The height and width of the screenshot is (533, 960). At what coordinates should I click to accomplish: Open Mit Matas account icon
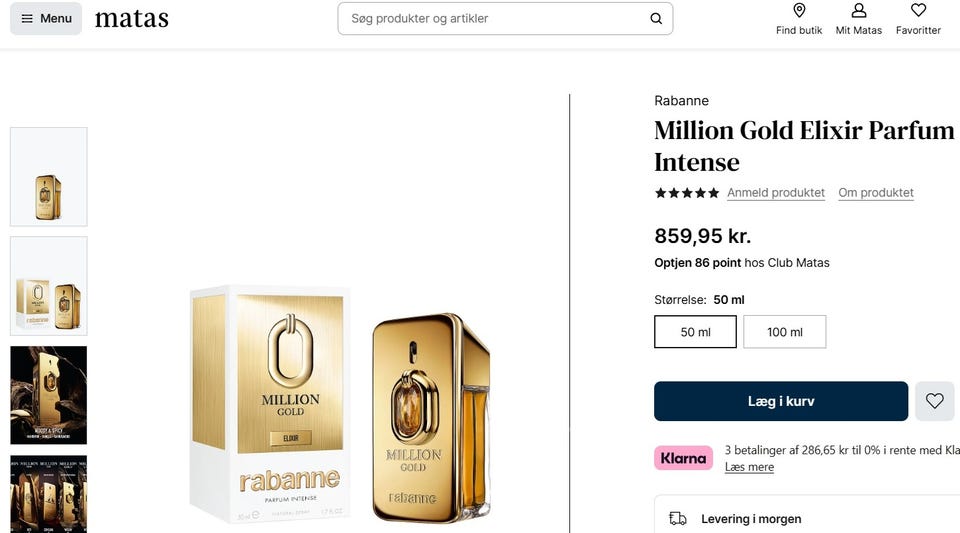click(x=858, y=18)
